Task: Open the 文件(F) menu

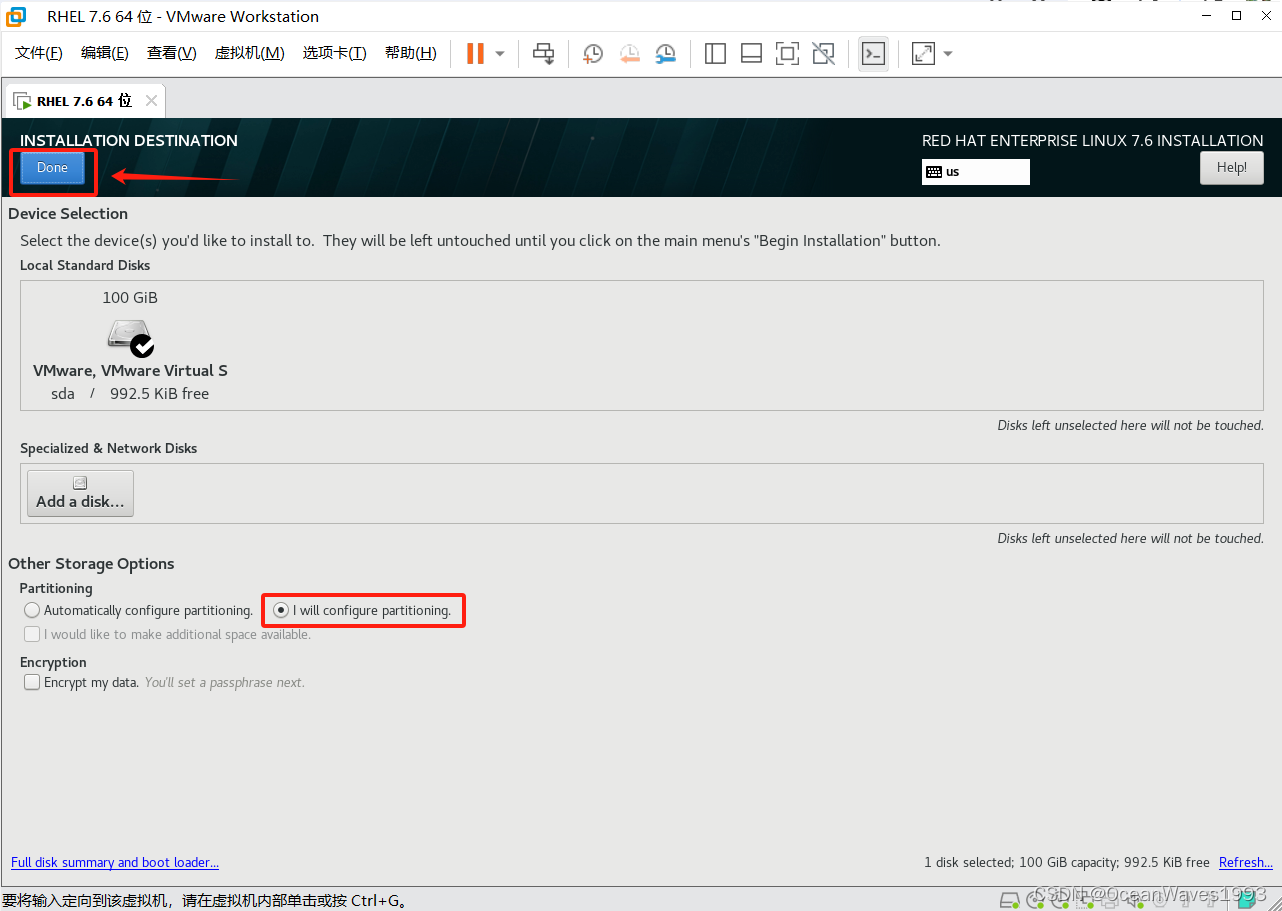Action: pyautogui.click(x=39, y=53)
